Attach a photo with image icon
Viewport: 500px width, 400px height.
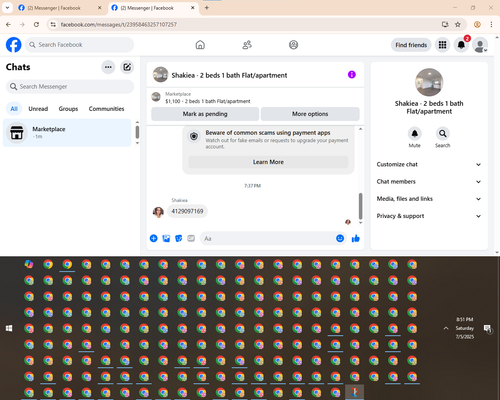pyautogui.click(x=166, y=238)
